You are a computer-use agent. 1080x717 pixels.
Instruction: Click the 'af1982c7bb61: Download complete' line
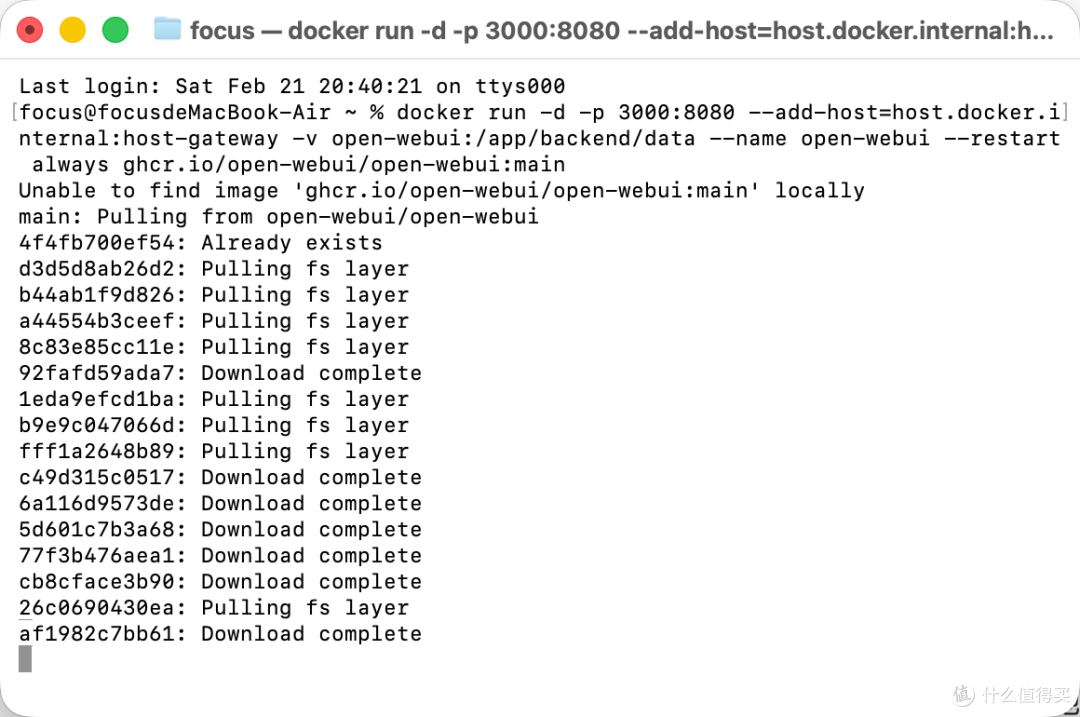coord(220,634)
